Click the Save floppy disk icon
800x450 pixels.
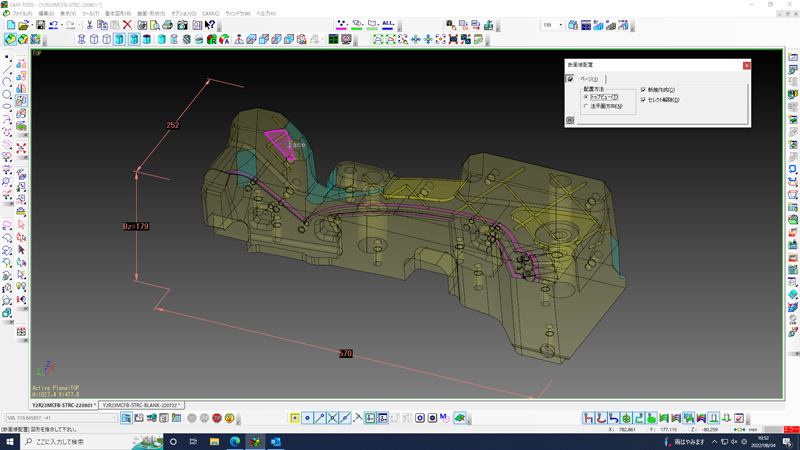(41, 25)
